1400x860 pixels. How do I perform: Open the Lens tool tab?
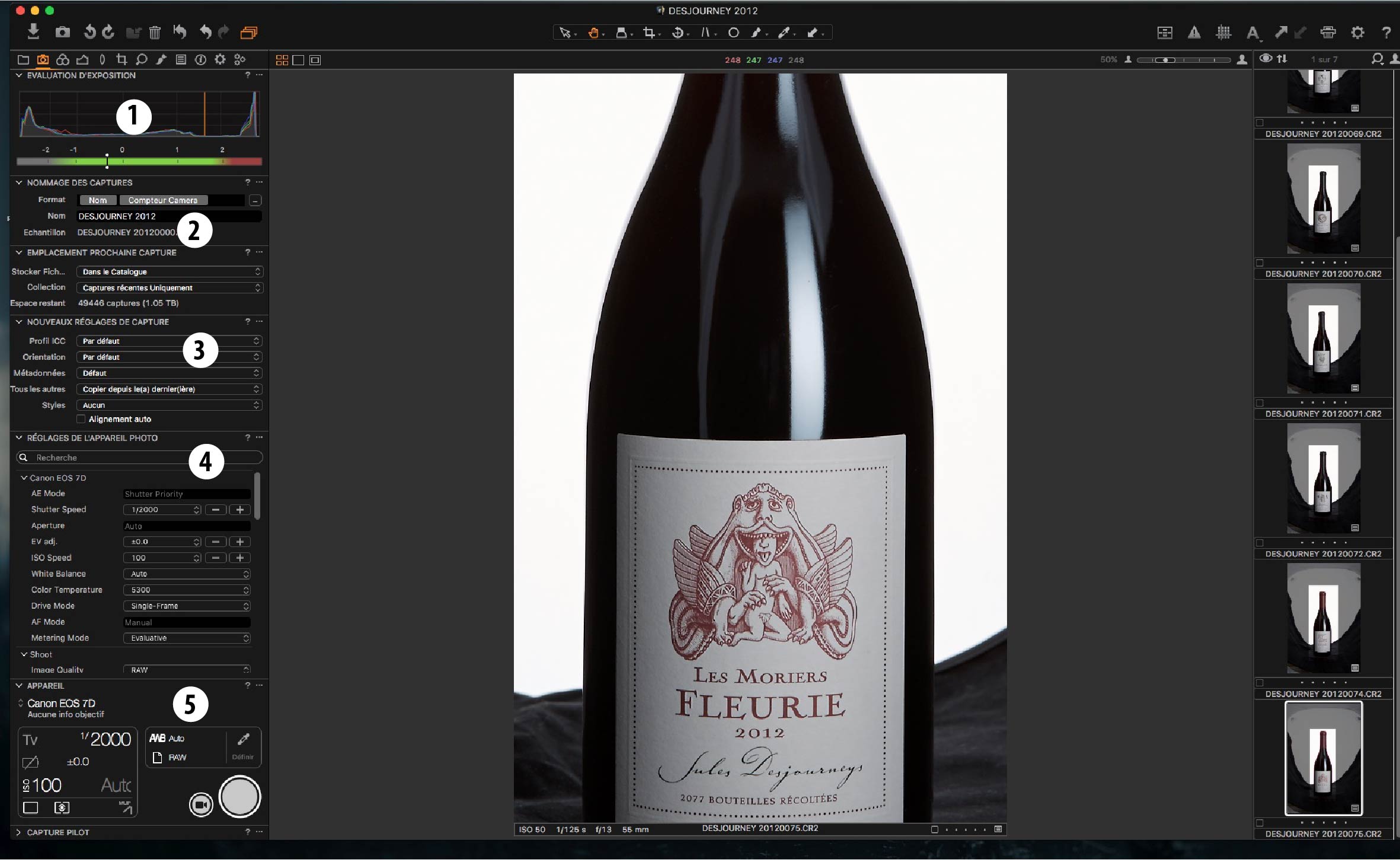coord(102,59)
